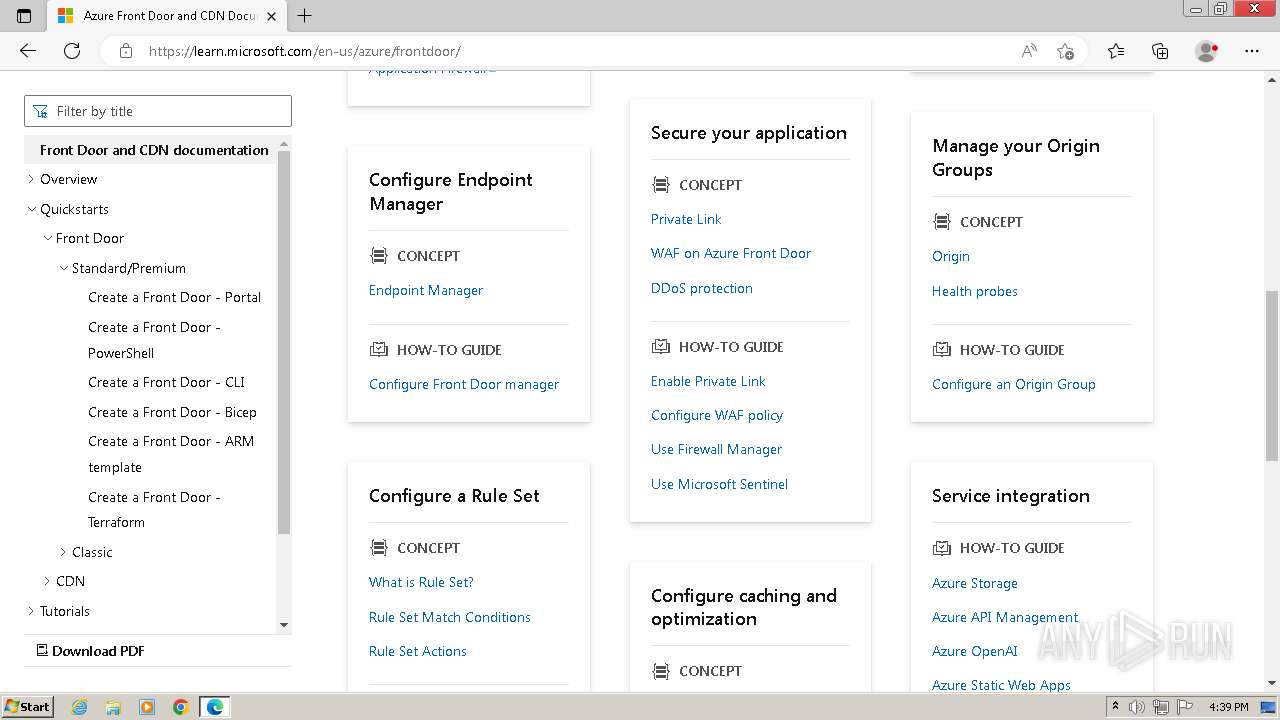
Task: Open the DDoS protection link
Action: coord(702,288)
